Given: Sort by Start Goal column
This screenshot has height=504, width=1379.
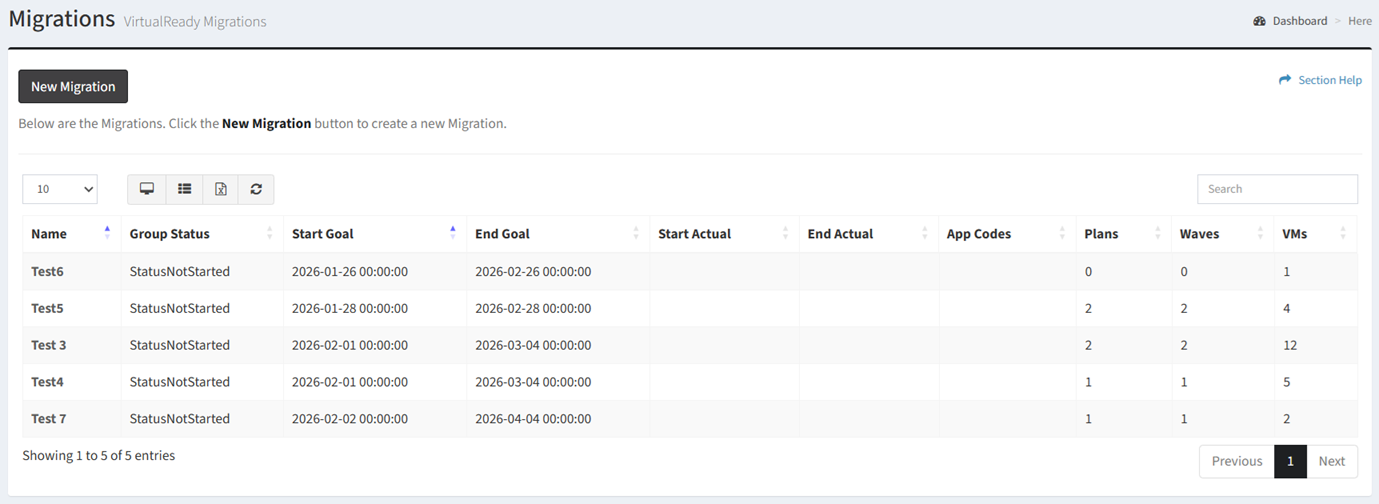Looking at the screenshot, I should point(375,234).
